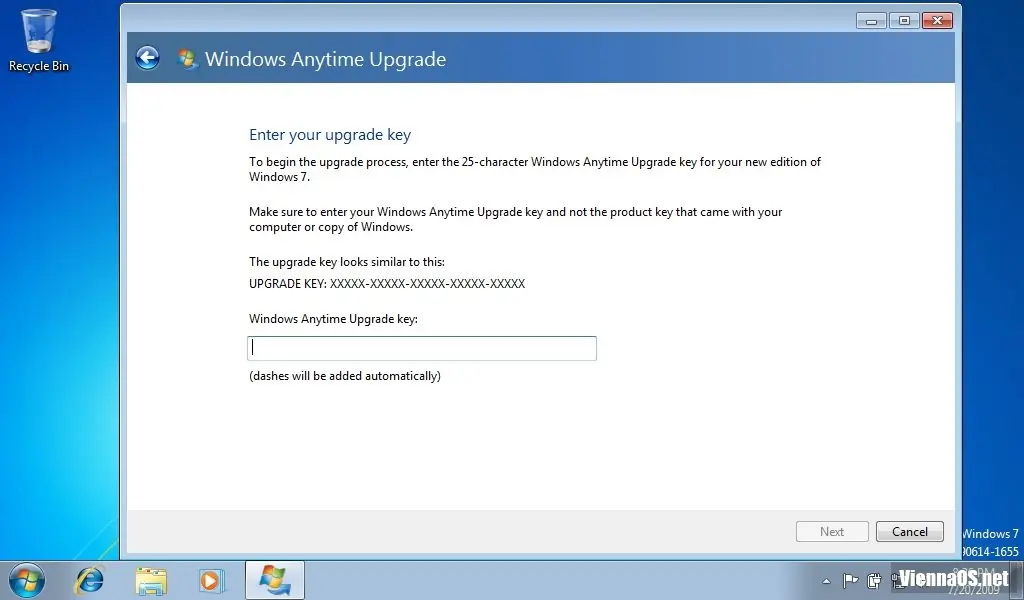This screenshot has width=1024, height=600.
Task: Close the Windows Anytime Upgrade window
Action: point(937,21)
